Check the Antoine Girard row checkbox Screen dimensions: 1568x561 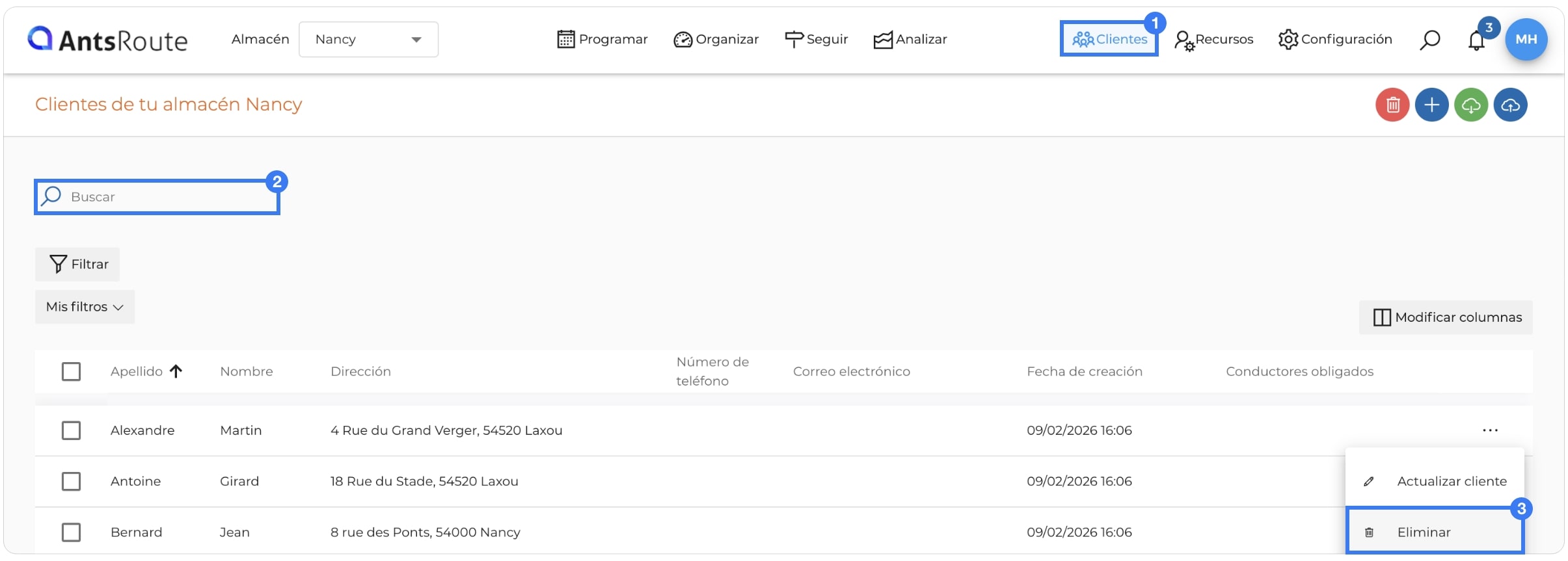tap(71, 481)
